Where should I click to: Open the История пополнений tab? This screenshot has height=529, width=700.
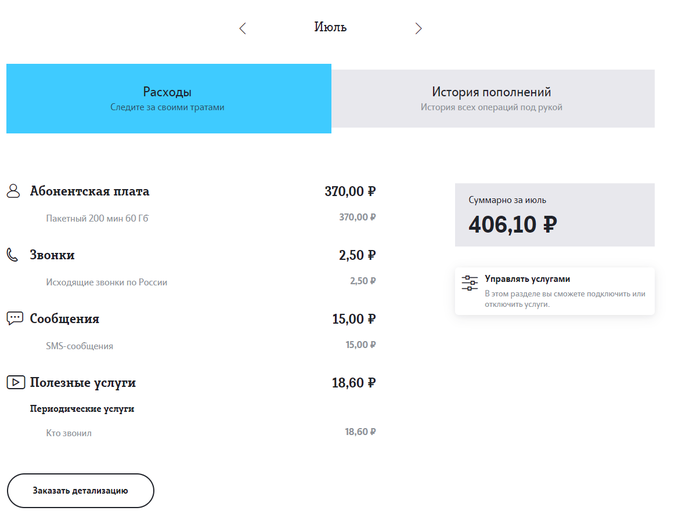point(491,98)
